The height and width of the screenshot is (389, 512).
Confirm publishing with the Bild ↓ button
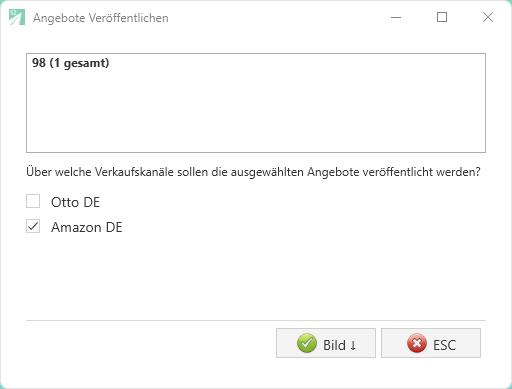tap(326, 343)
